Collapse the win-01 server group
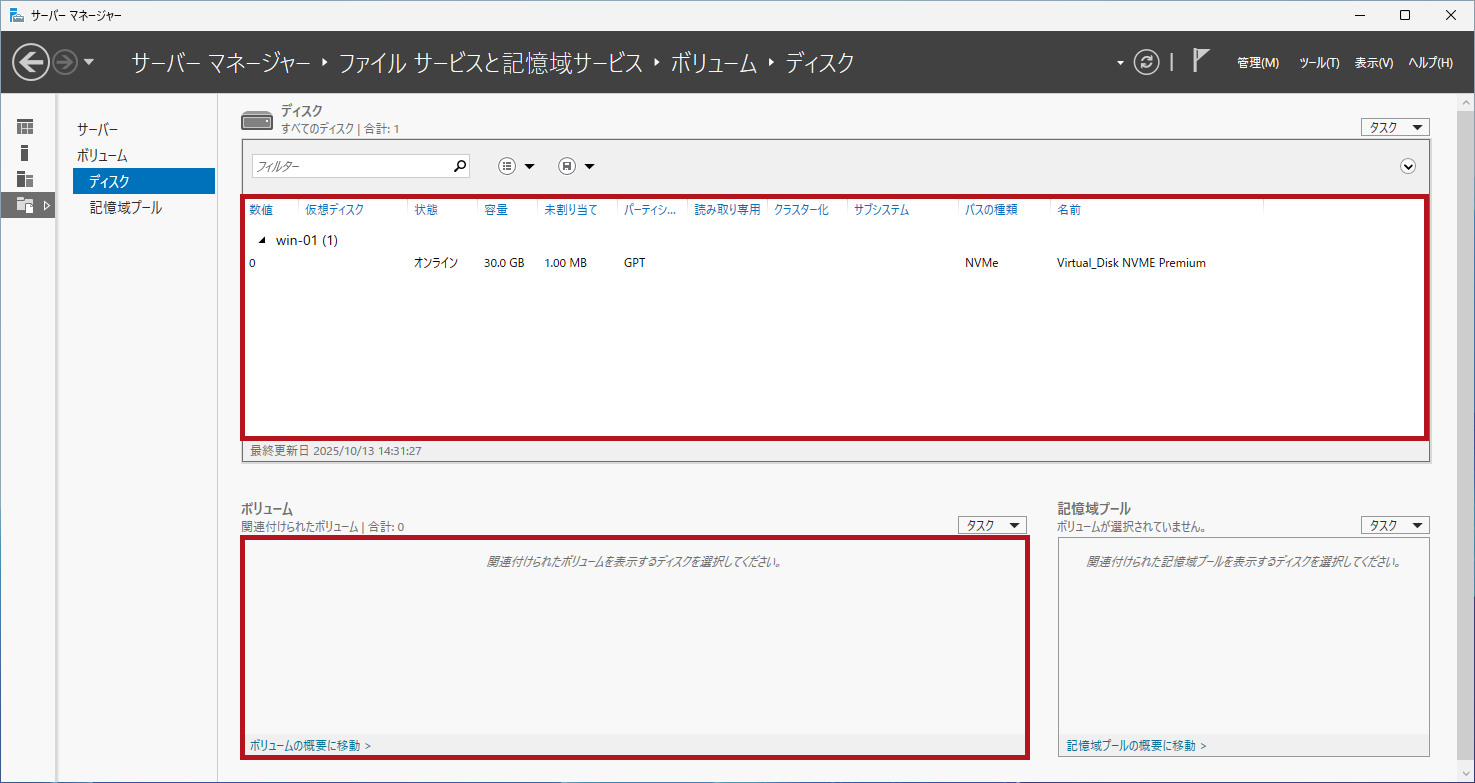1475x783 pixels. [263, 241]
